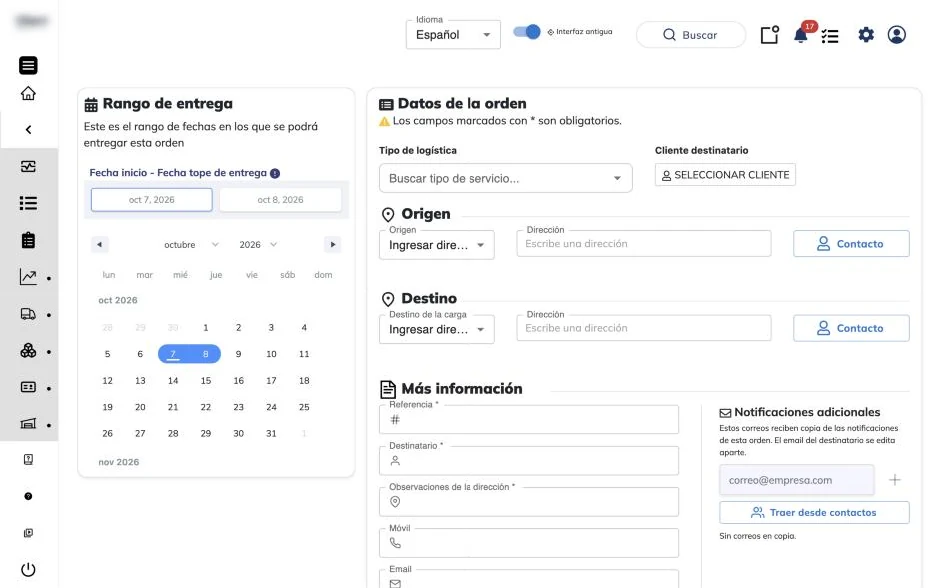Log out with the power icon
The height and width of the screenshot is (588, 940).
(x=28, y=569)
